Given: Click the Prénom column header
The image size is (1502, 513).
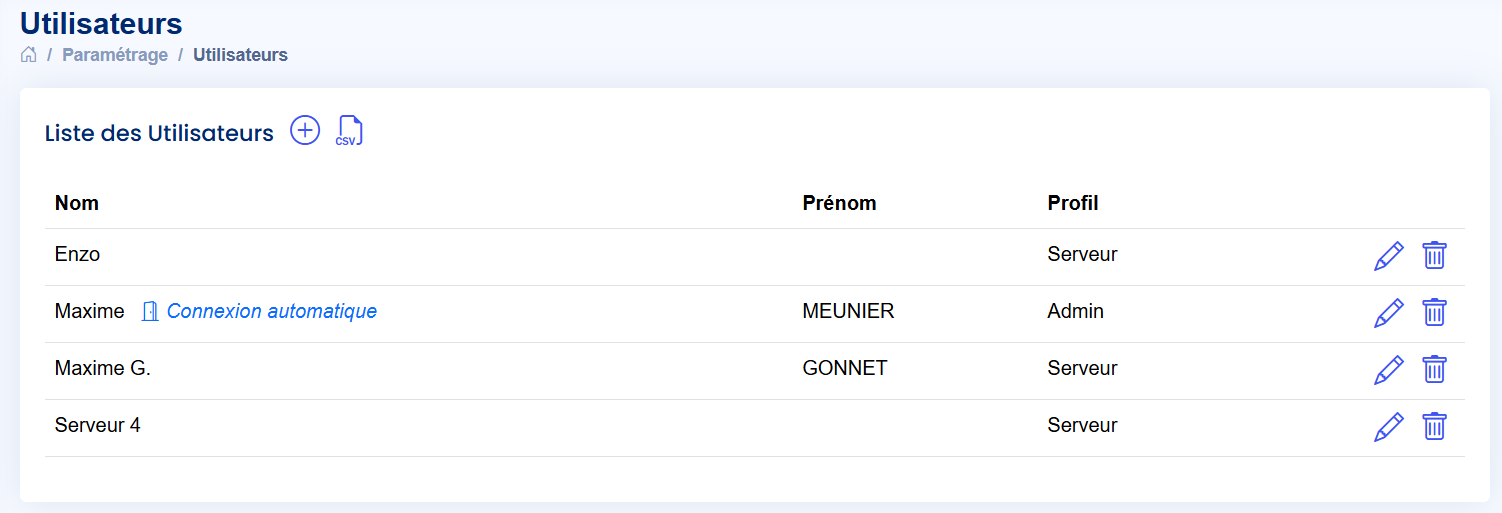Looking at the screenshot, I should [x=839, y=203].
